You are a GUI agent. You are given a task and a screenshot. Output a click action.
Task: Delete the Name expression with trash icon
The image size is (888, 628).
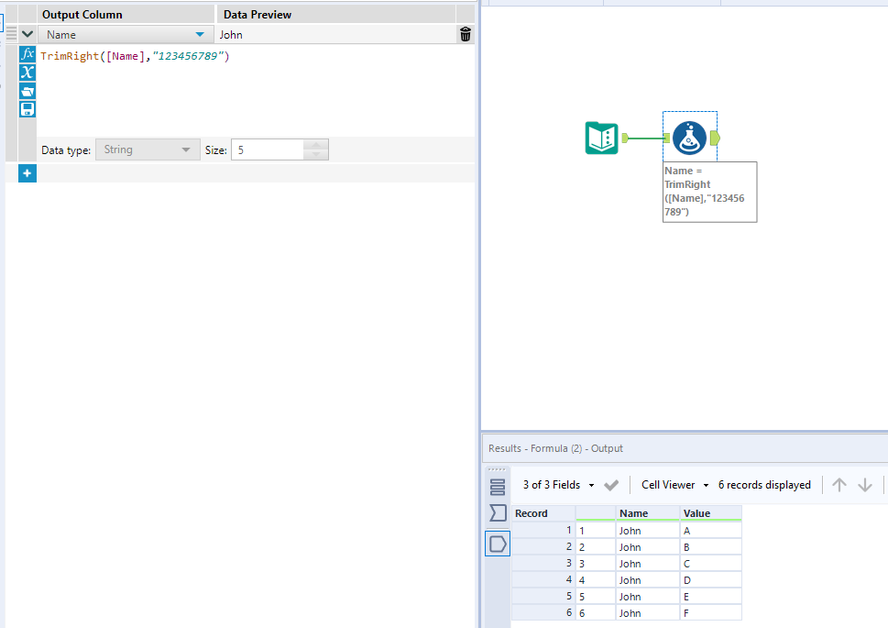(466, 35)
